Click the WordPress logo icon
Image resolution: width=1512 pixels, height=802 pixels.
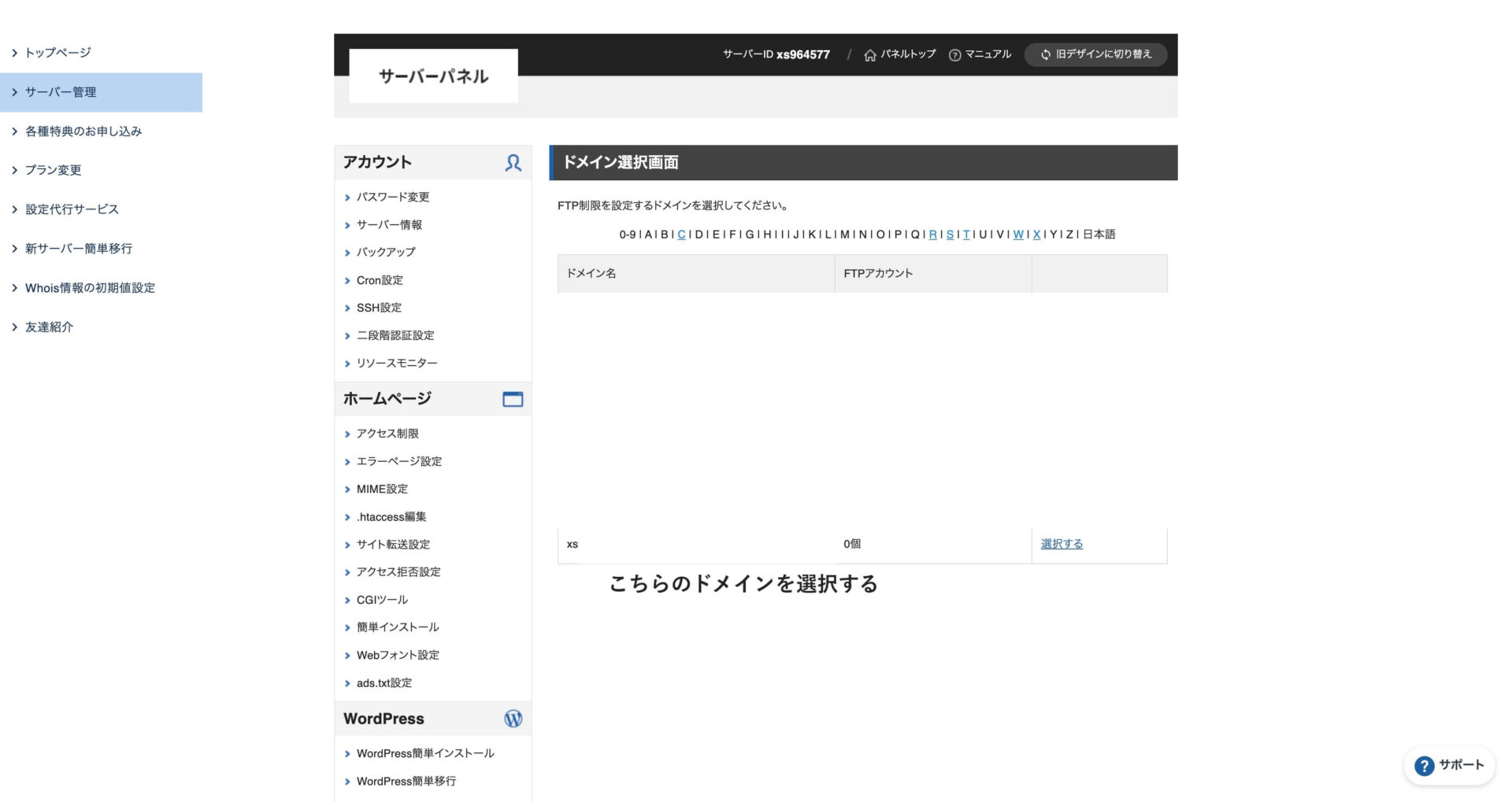513,719
